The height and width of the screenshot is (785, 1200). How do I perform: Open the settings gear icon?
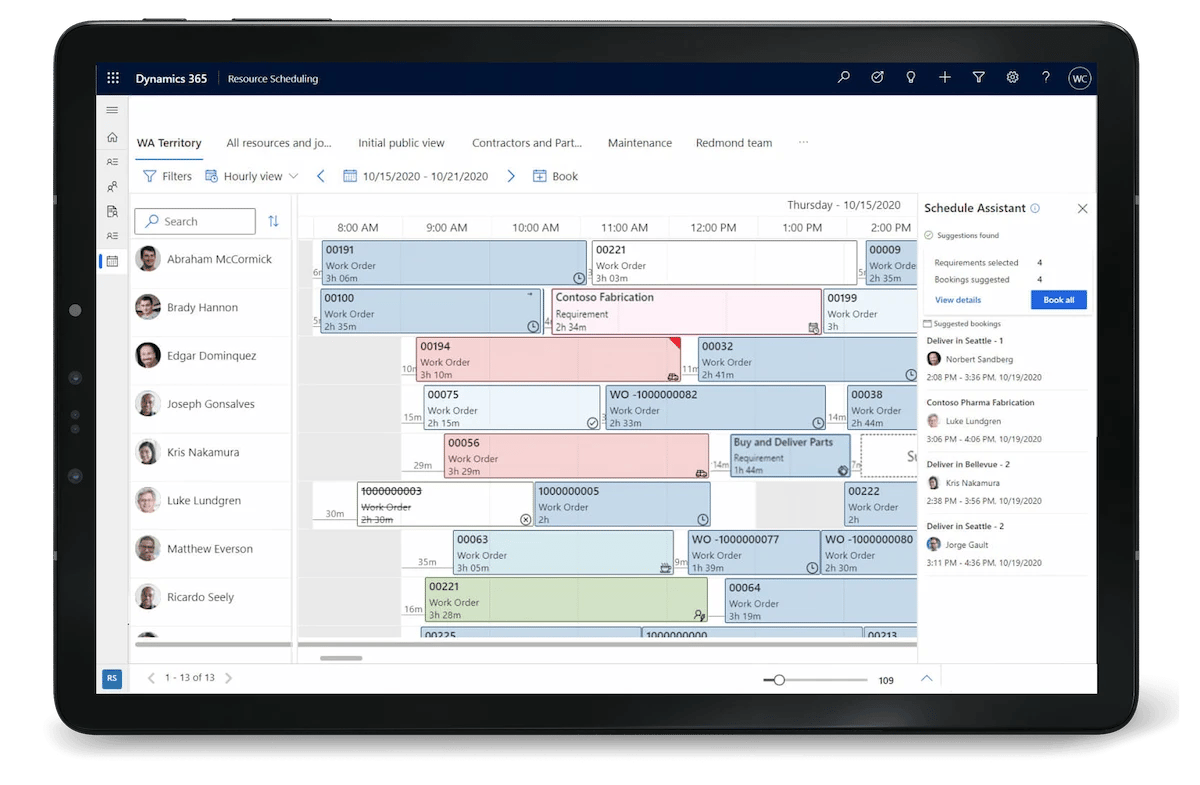(1012, 77)
